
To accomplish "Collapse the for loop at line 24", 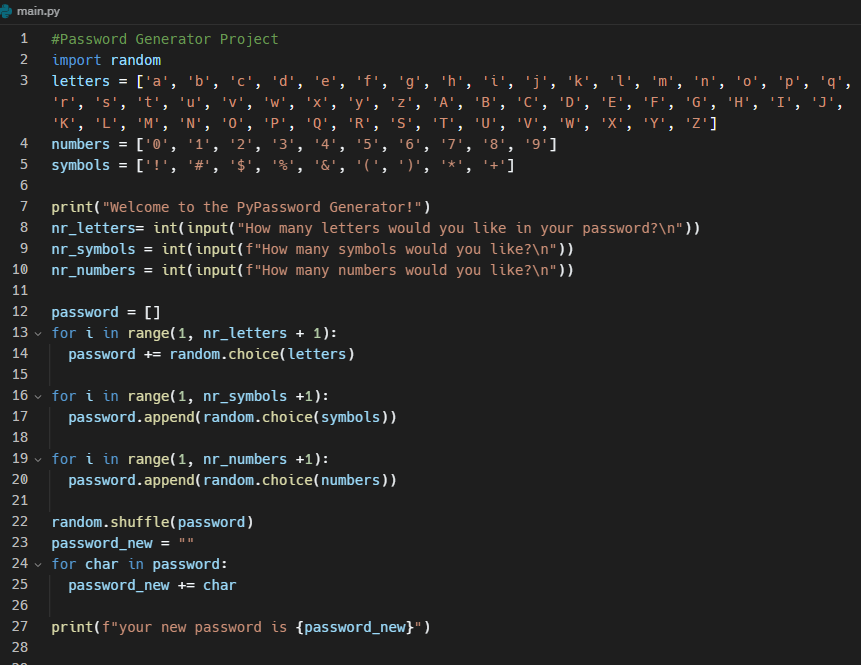I will point(37,563).
